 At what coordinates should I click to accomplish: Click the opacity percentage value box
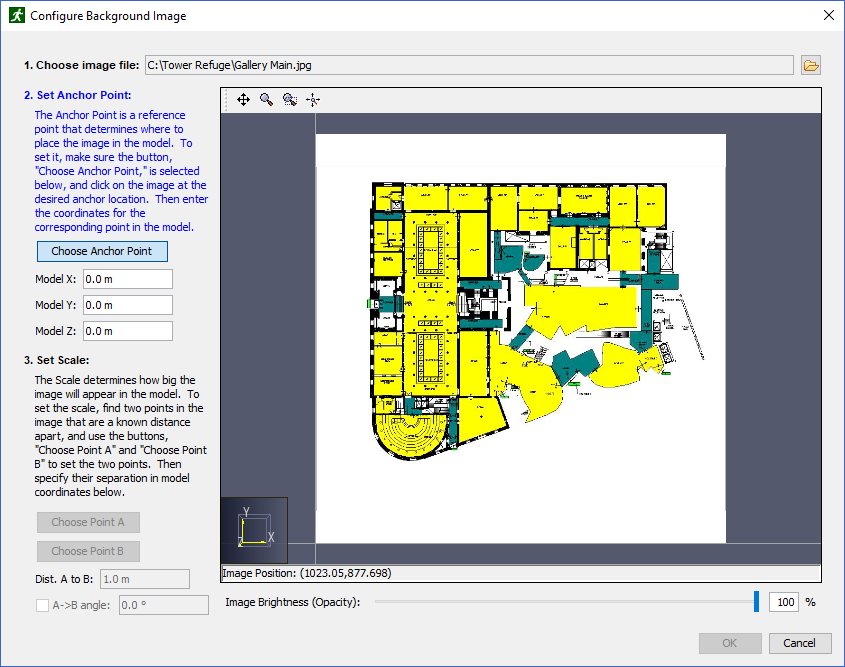tap(785, 602)
